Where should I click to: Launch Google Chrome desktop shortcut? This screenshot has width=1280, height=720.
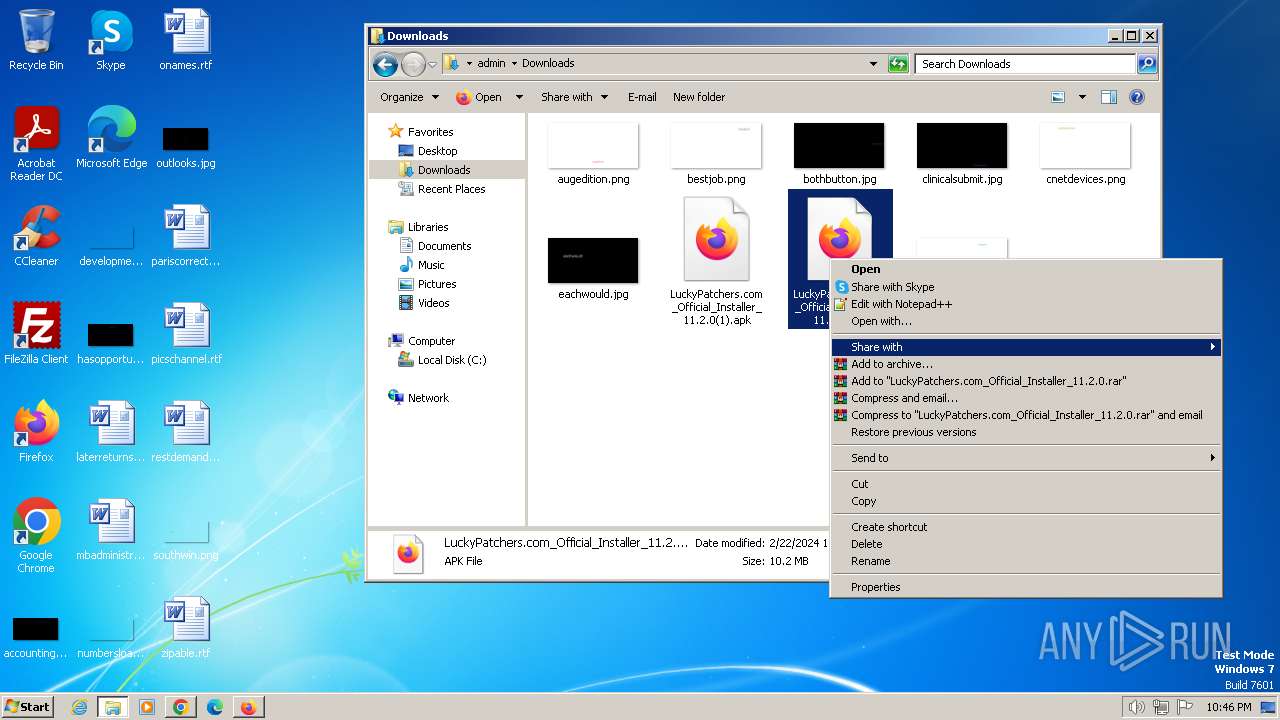pos(36,536)
